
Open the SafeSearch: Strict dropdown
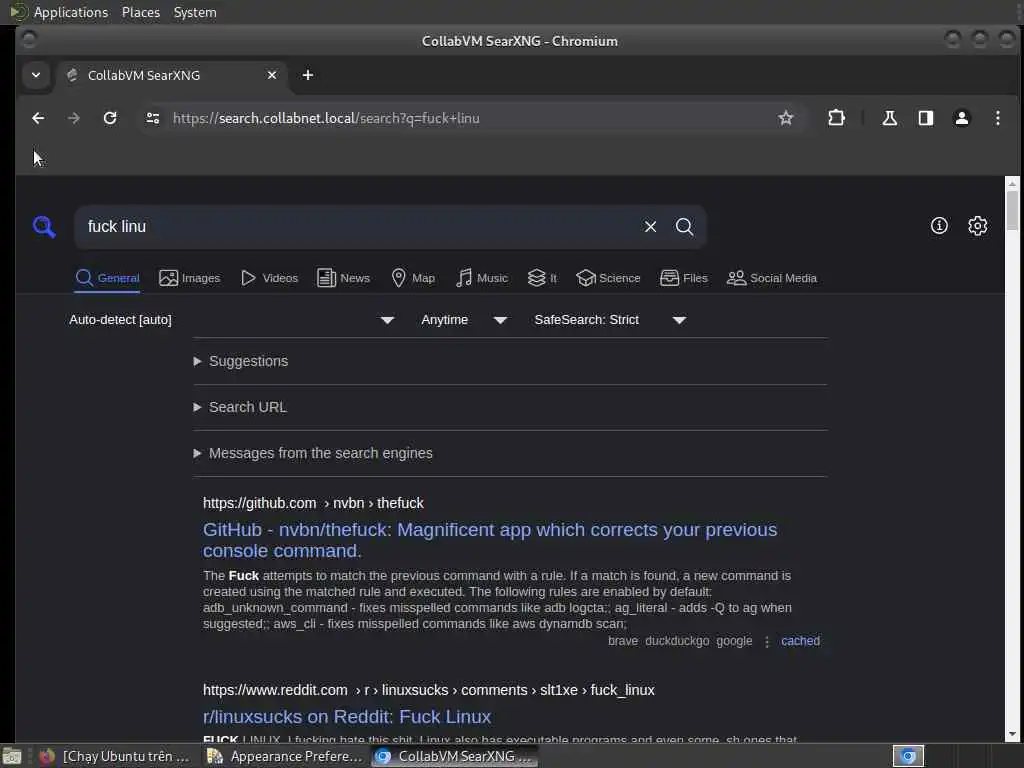pyautogui.click(x=610, y=320)
